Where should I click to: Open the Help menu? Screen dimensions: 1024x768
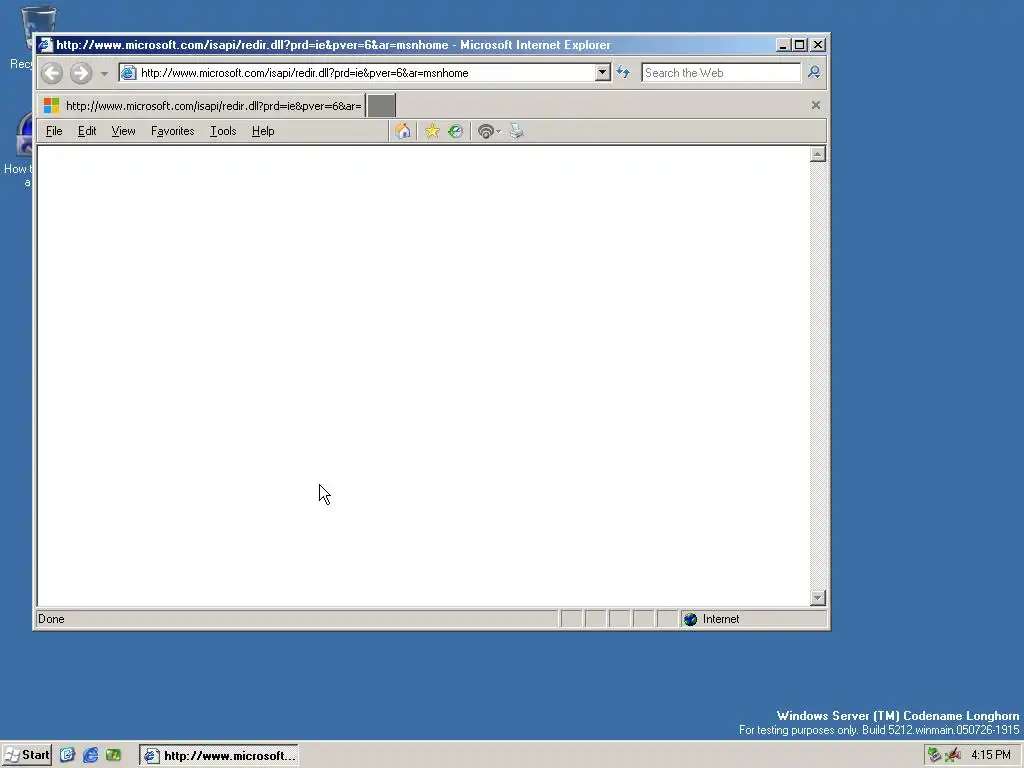pos(263,131)
